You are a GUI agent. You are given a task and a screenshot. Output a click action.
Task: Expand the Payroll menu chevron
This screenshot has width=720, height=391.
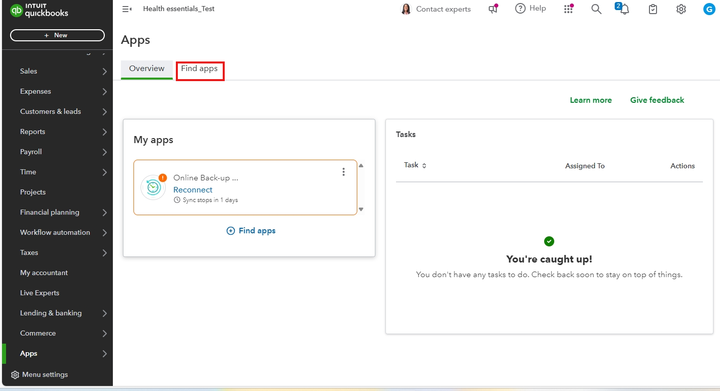(x=104, y=152)
